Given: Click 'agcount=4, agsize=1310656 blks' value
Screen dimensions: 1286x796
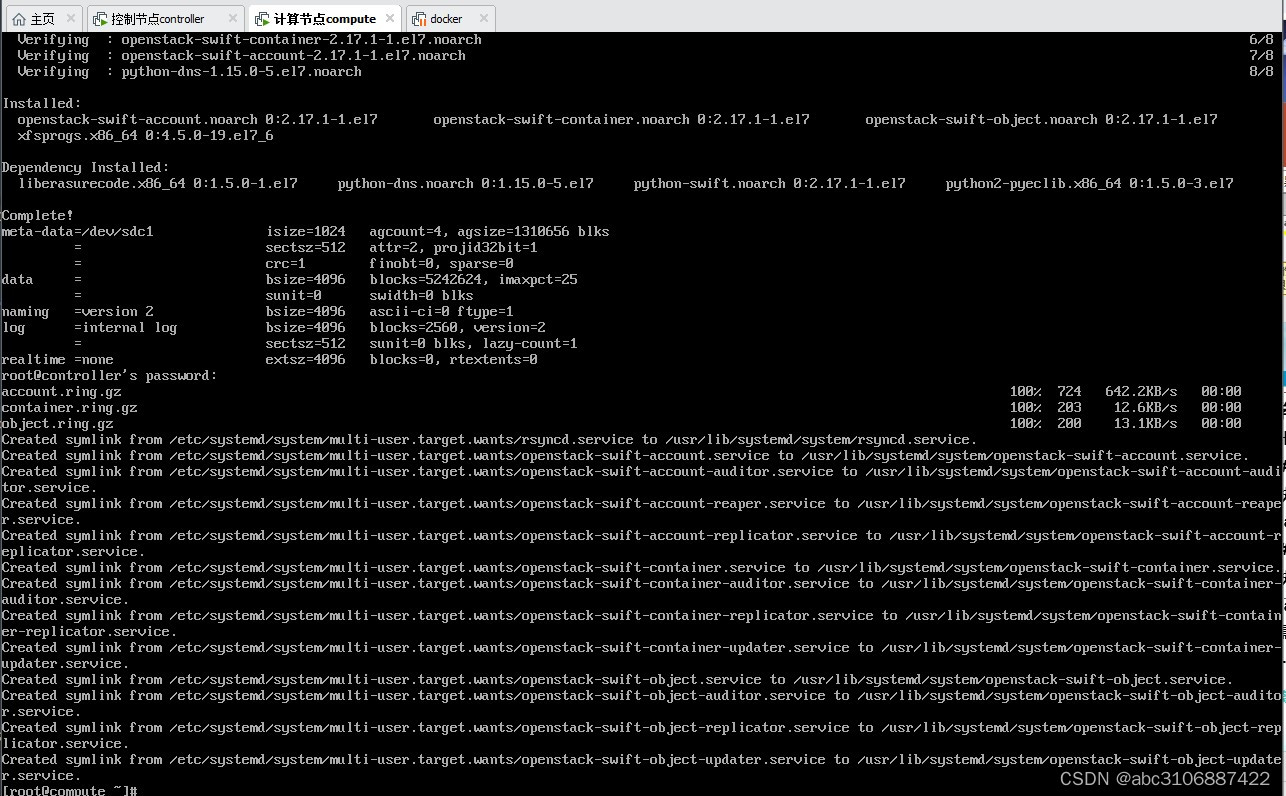Looking at the screenshot, I should point(489,232).
